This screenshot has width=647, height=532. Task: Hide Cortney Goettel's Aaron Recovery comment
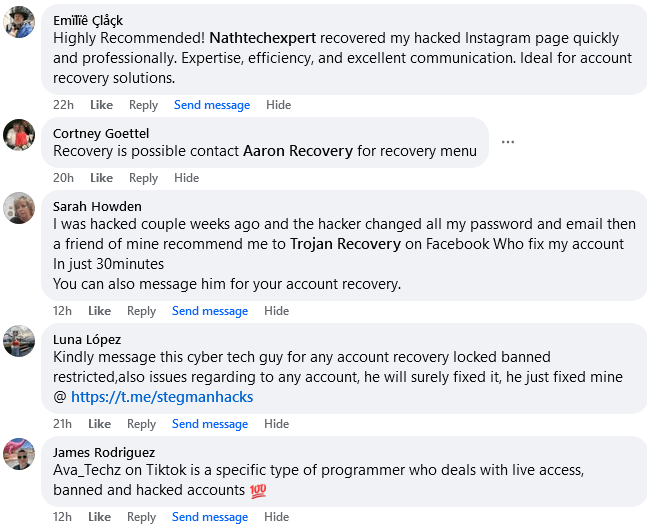tap(187, 178)
